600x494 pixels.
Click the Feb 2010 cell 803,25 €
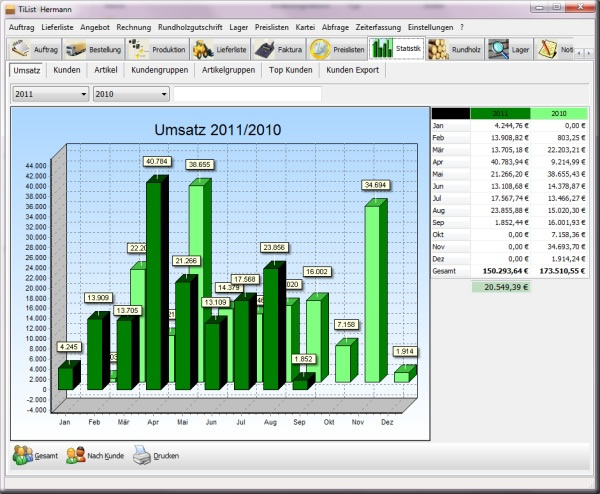(559, 138)
